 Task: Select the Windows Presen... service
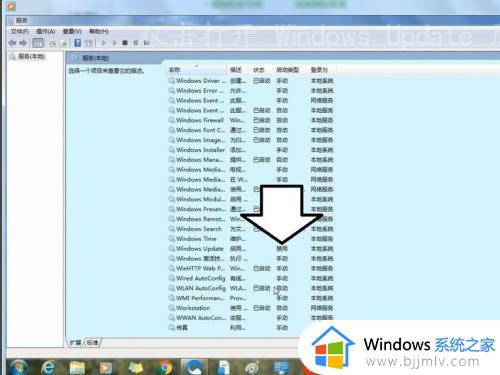(251, 209)
